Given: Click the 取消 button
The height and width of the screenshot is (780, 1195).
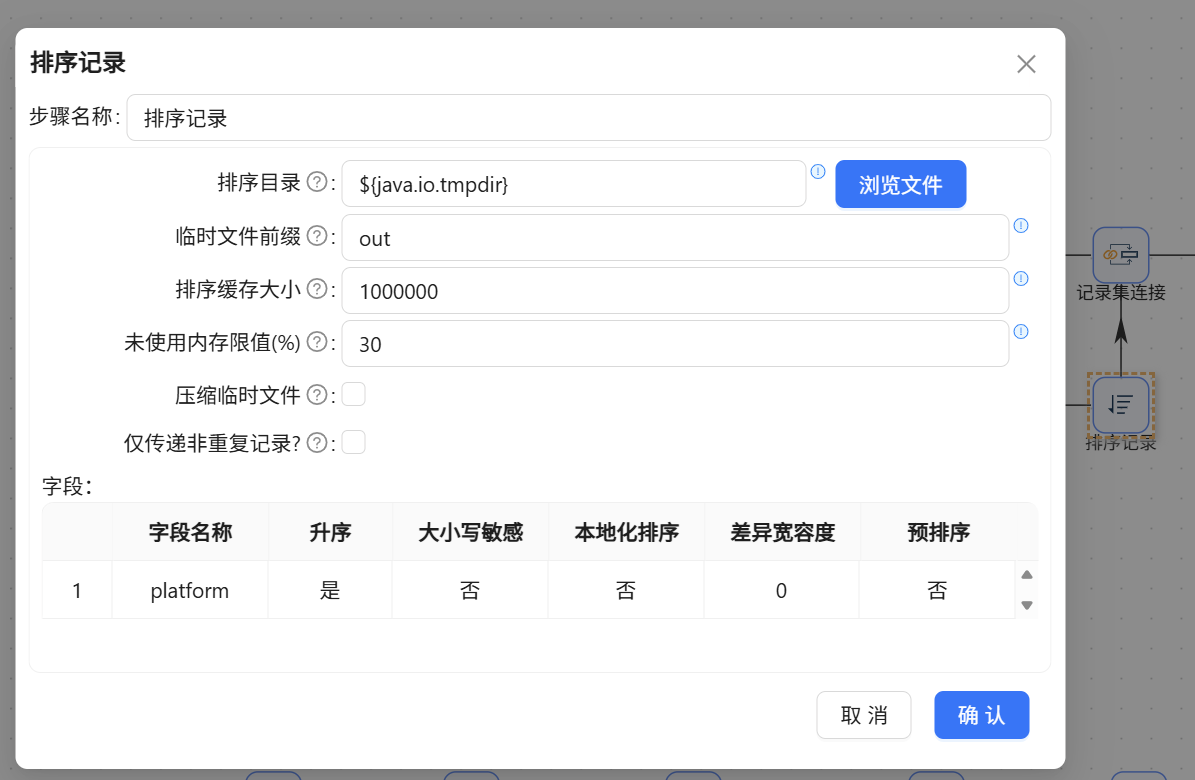Looking at the screenshot, I should (863, 714).
